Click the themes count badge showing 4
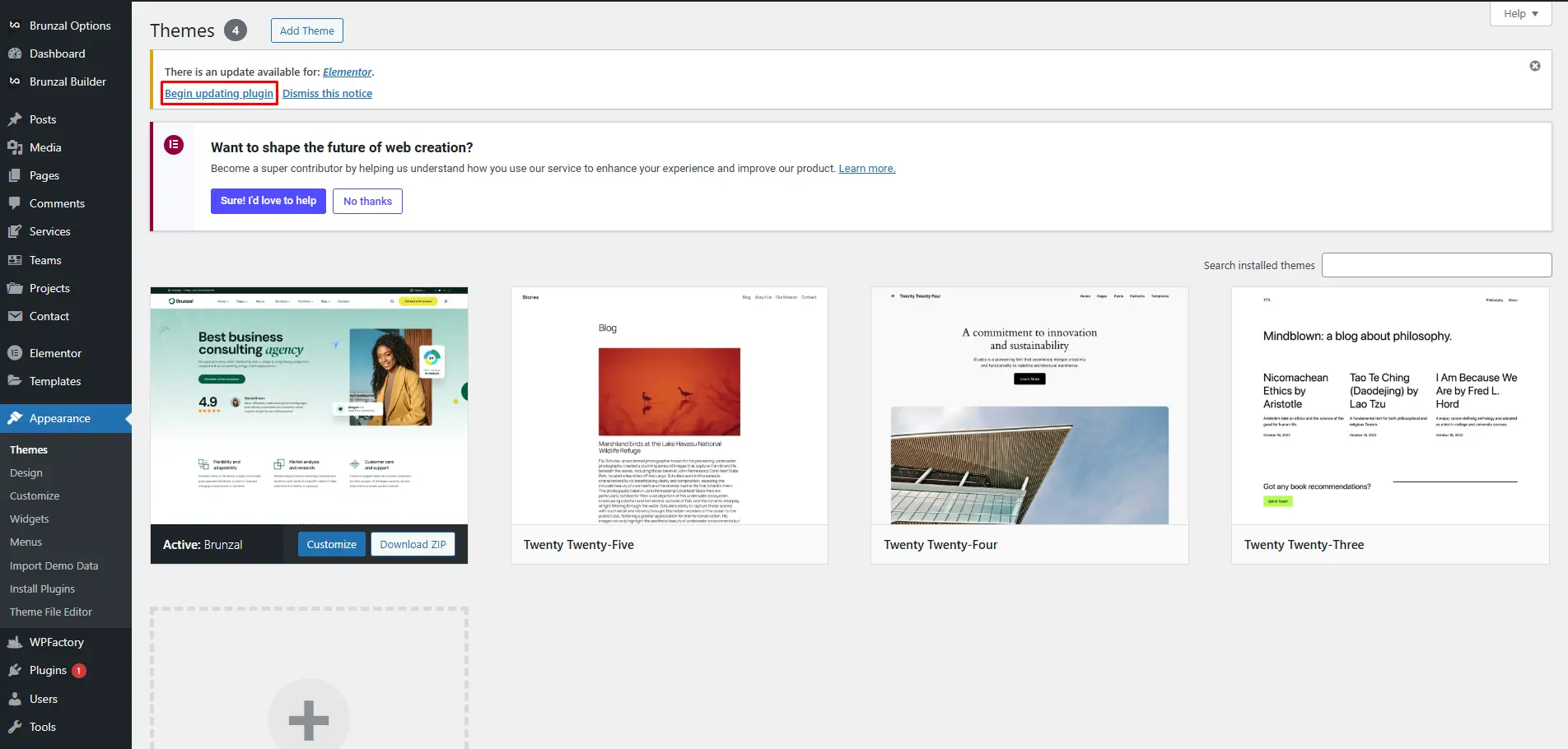Screen dimensions: 1568x749 [236, 30]
